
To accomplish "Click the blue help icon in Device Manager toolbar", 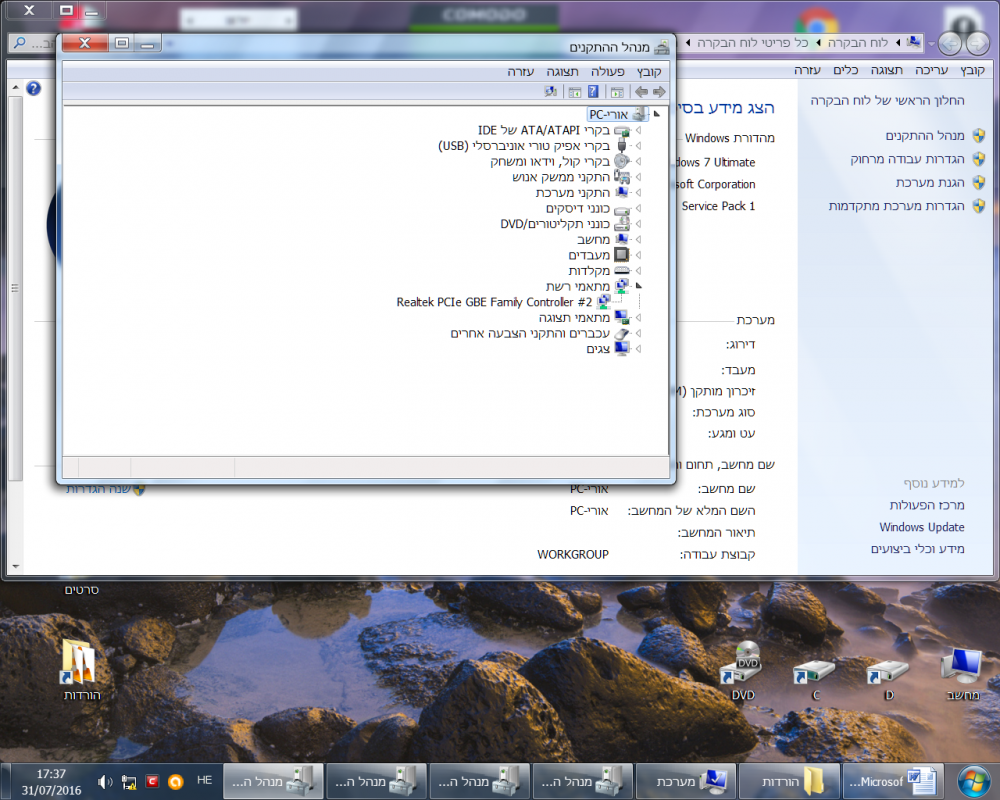I will pyautogui.click(x=593, y=92).
